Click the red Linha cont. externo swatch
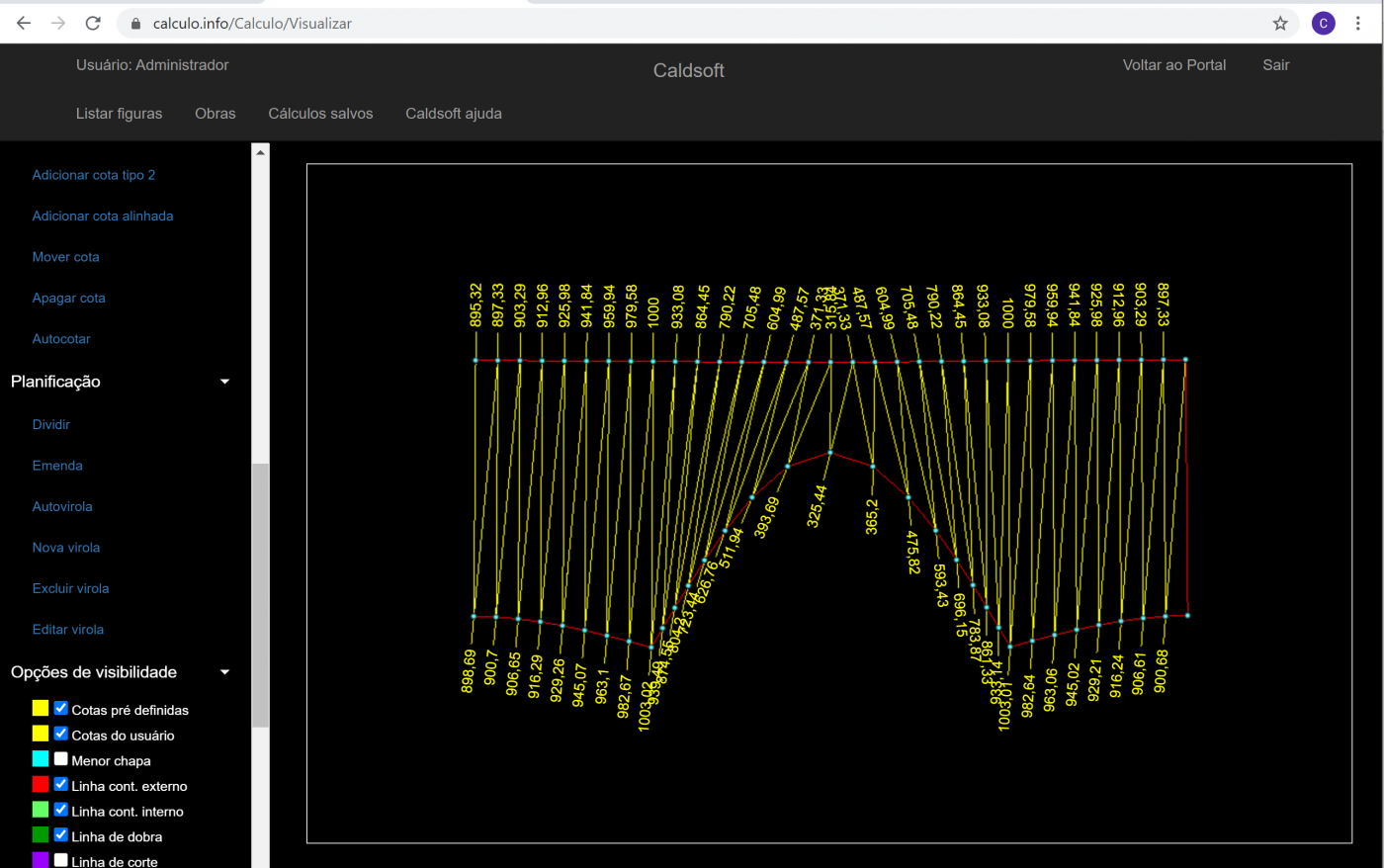 coord(41,785)
